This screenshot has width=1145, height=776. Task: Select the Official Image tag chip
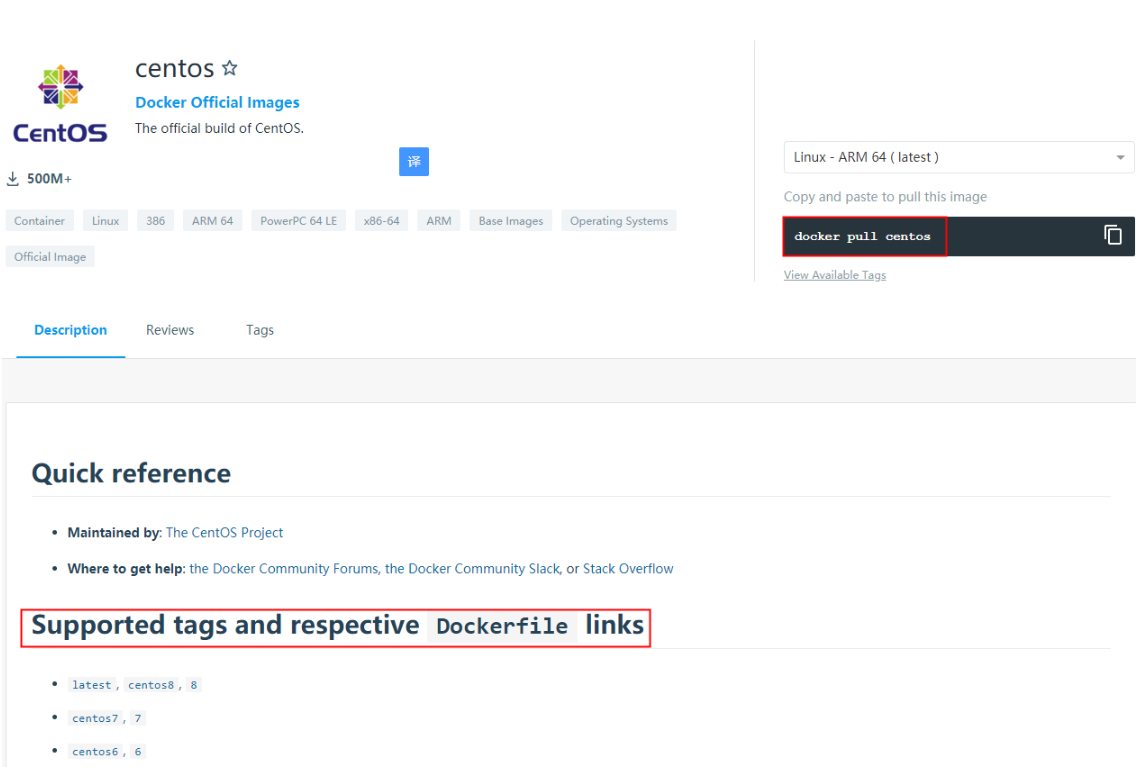tap(50, 257)
